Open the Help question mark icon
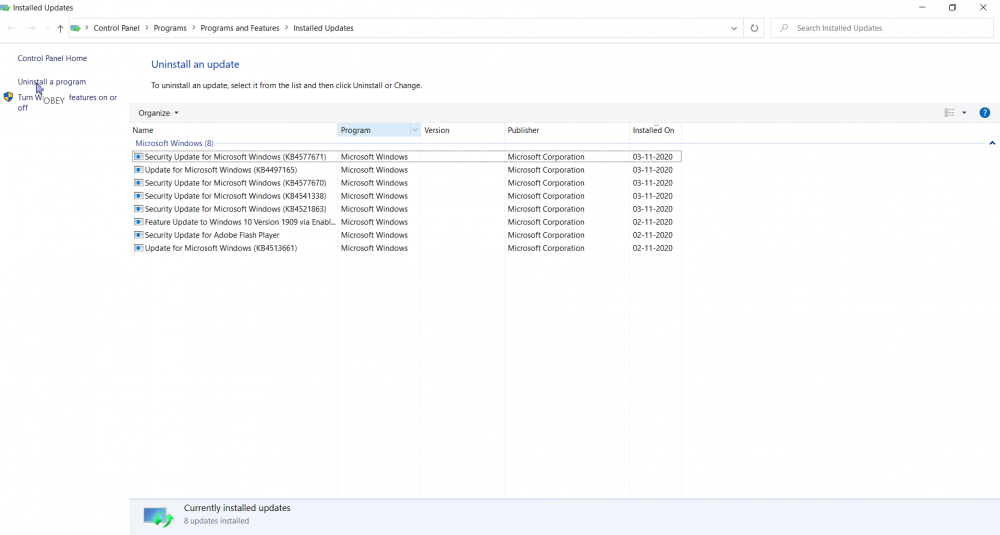 click(984, 113)
